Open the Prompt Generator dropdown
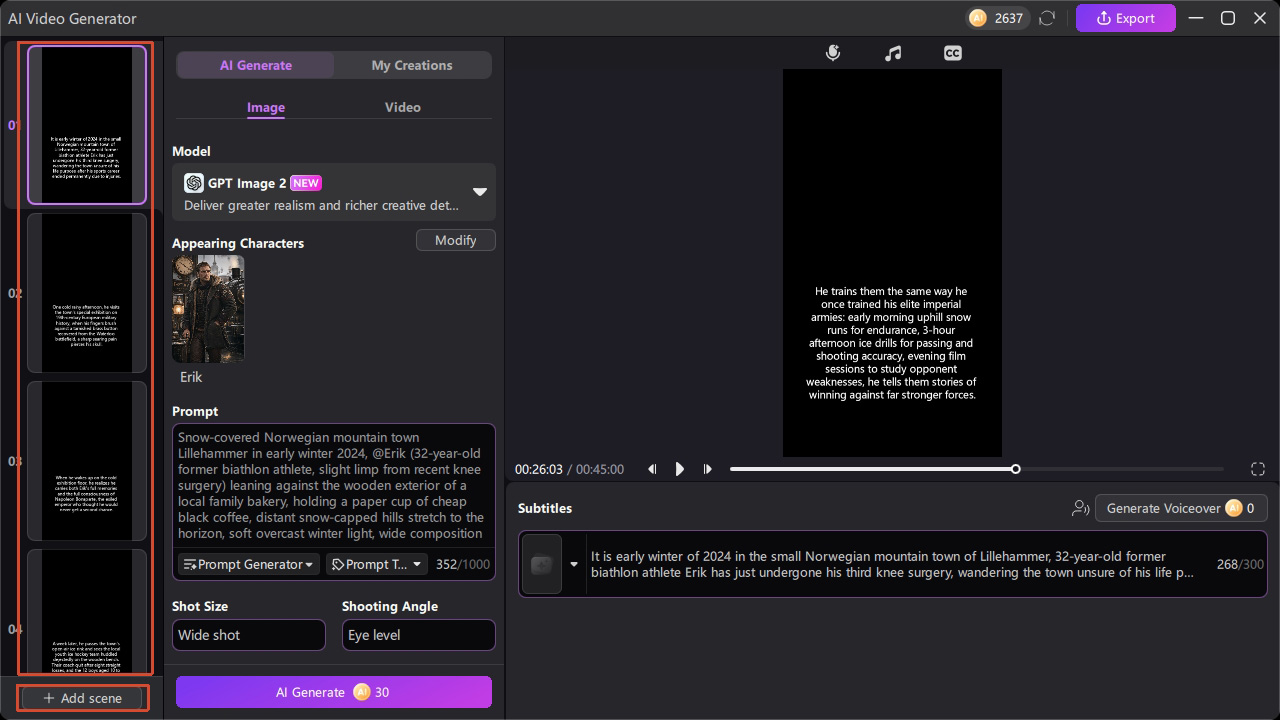Screen dimensions: 1280x720 [249, 564]
